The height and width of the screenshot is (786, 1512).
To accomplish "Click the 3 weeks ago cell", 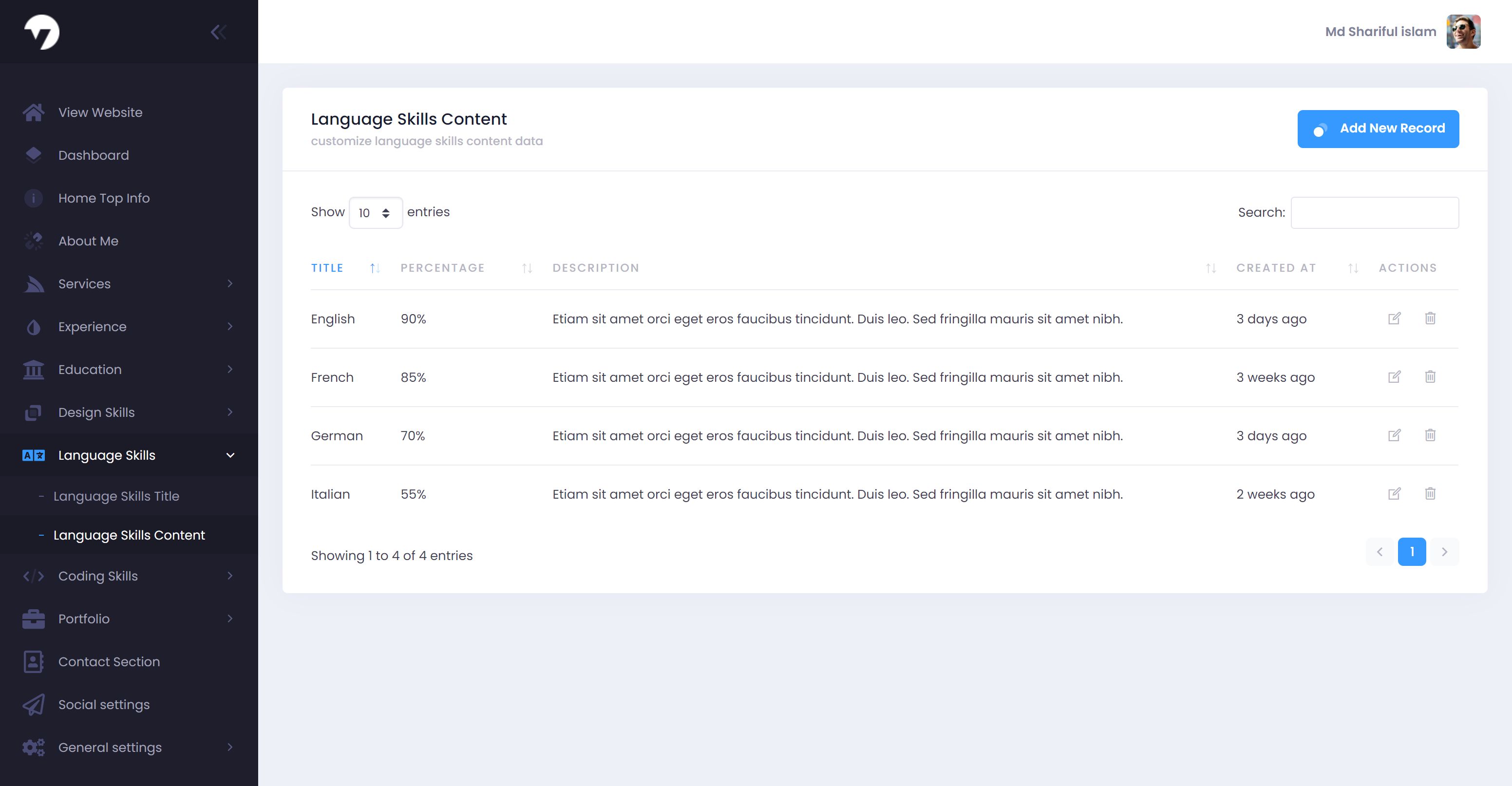I will 1275,377.
